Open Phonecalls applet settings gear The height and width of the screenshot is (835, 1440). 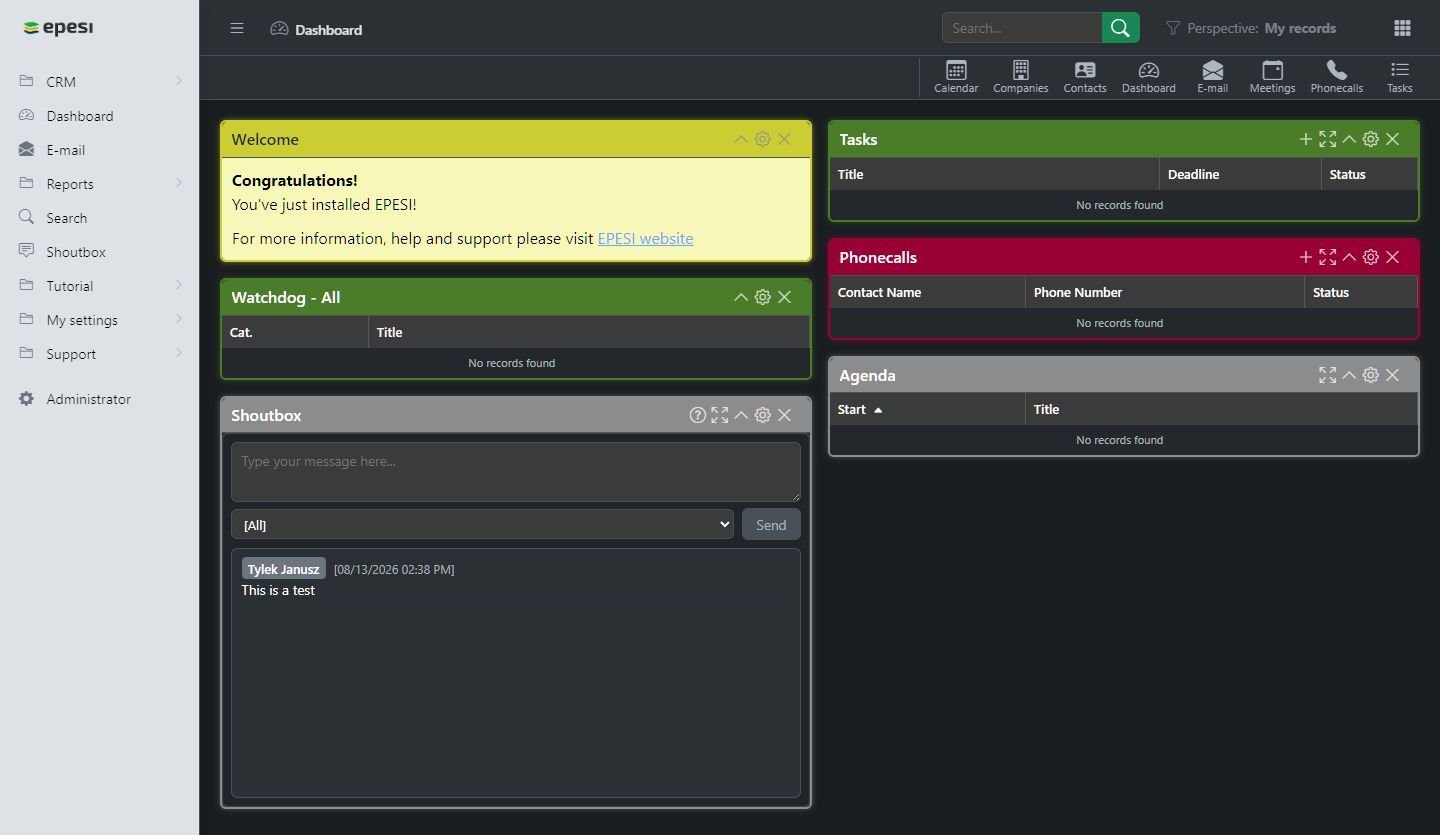(x=1370, y=257)
